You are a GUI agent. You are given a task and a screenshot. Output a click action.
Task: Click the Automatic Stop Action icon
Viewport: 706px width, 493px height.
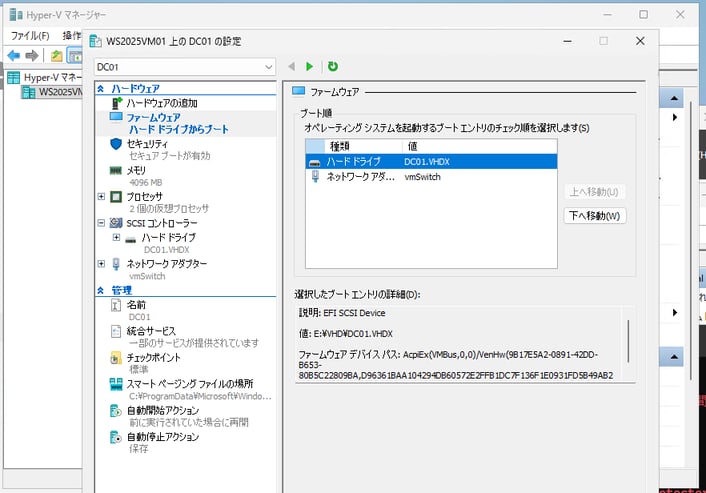click(116, 437)
